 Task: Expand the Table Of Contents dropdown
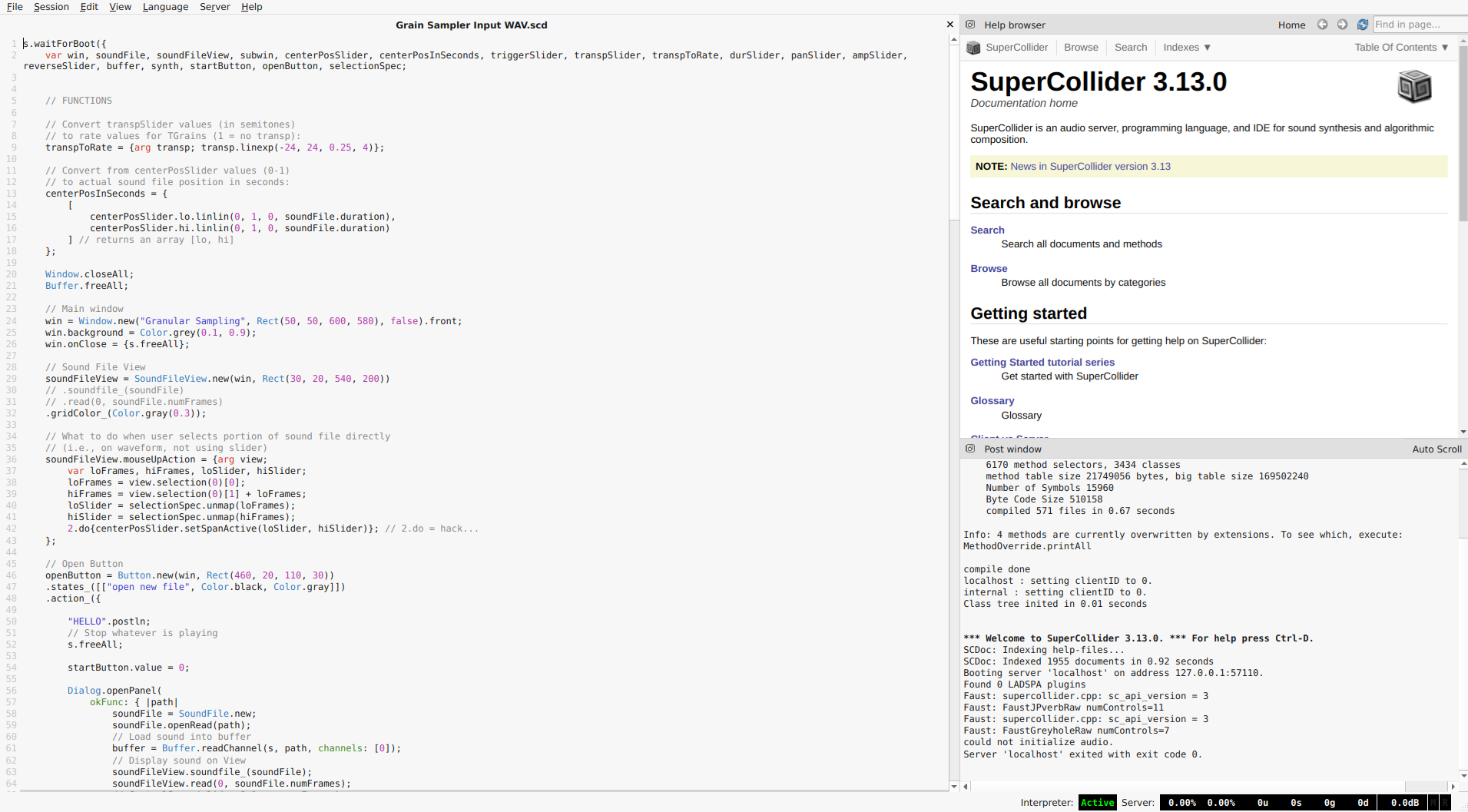tap(1401, 48)
